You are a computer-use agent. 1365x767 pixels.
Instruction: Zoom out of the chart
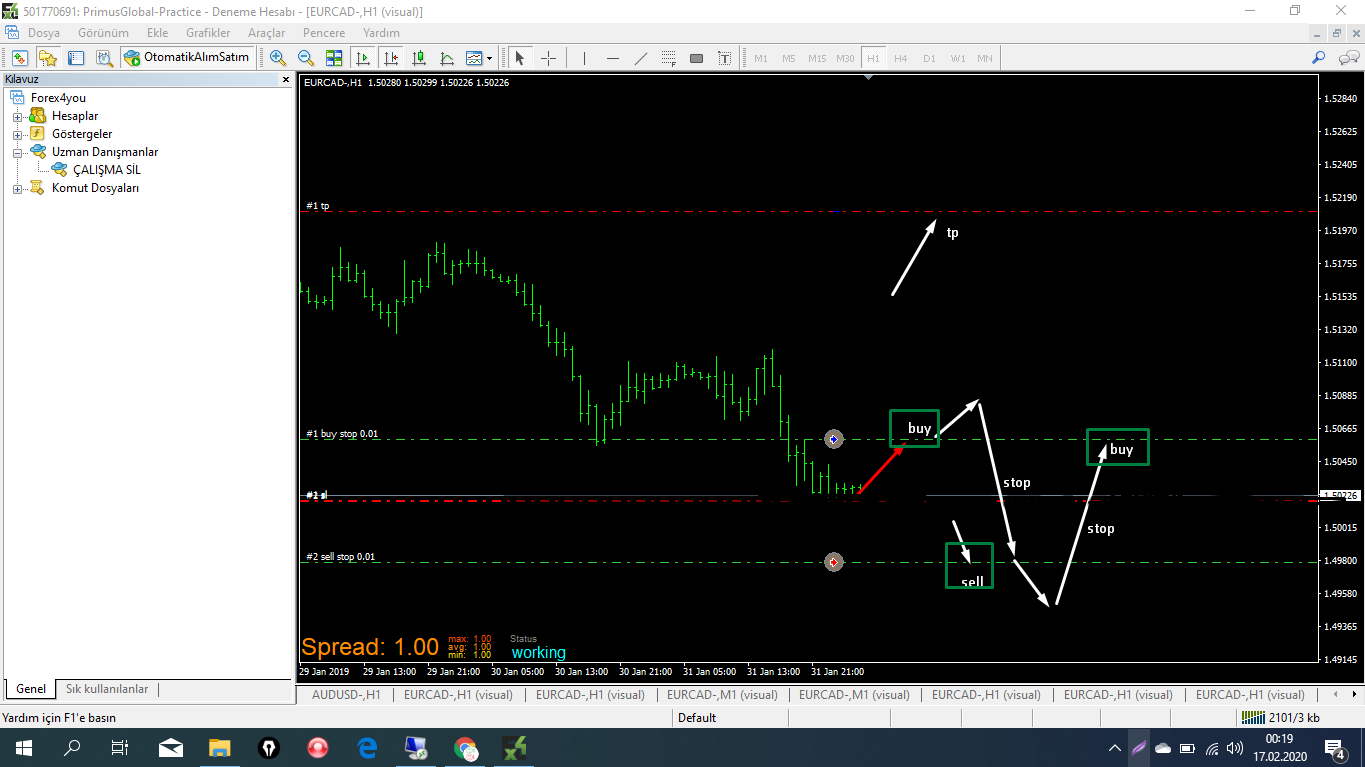point(306,58)
